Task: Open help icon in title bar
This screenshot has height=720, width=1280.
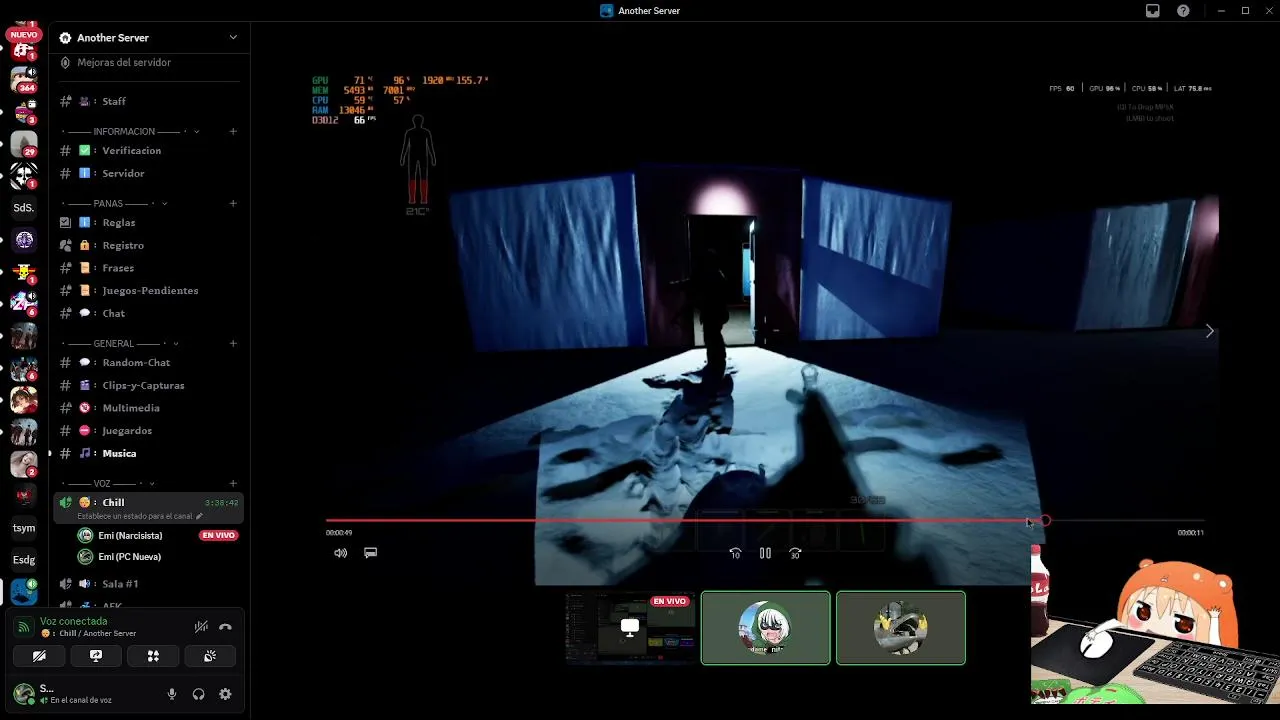Action: (1183, 11)
